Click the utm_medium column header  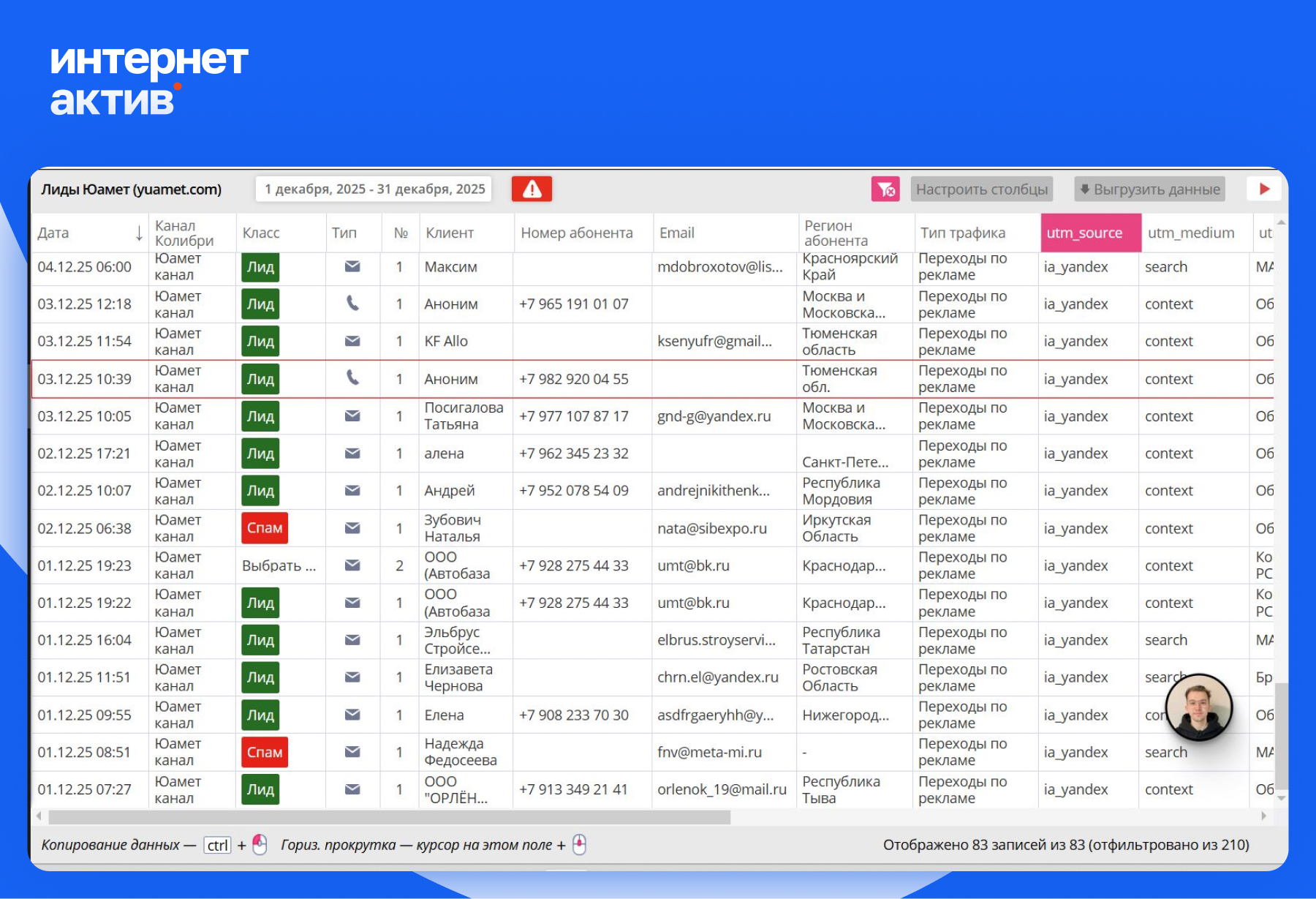click(x=1190, y=233)
